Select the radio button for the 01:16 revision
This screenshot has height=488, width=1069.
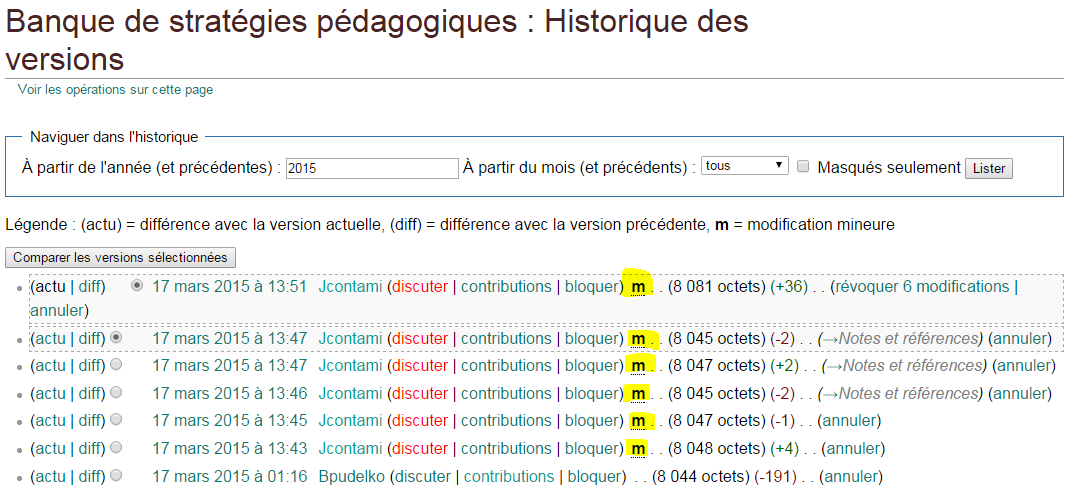[x=117, y=476]
